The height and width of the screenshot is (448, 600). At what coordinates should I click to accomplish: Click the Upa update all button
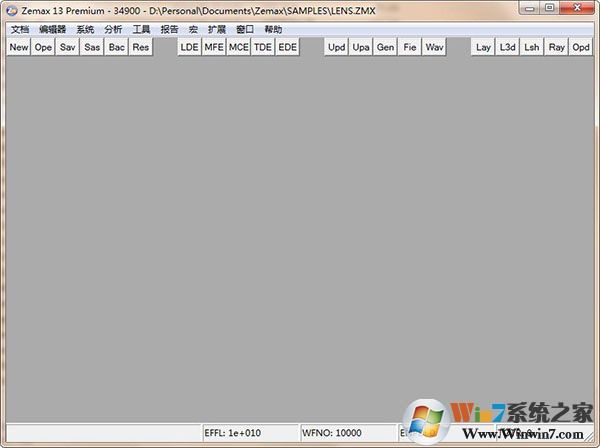361,47
